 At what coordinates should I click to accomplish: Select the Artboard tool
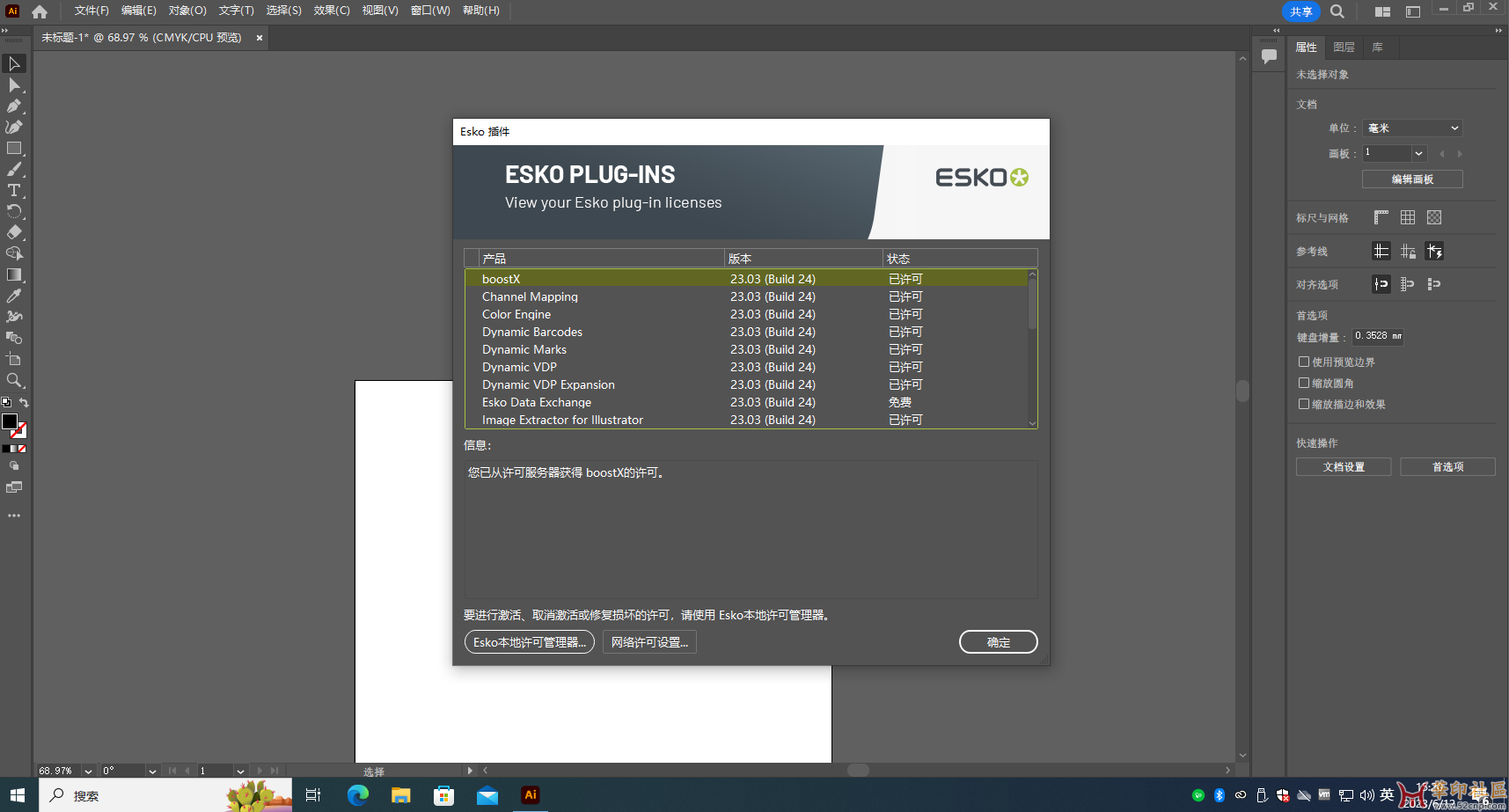[x=14, y=359]
